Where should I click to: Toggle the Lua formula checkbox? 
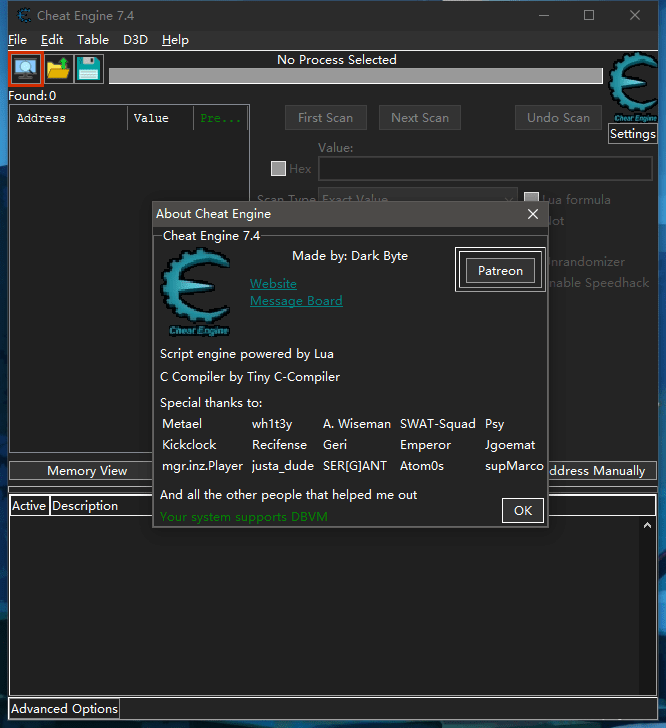coord(531,198)
